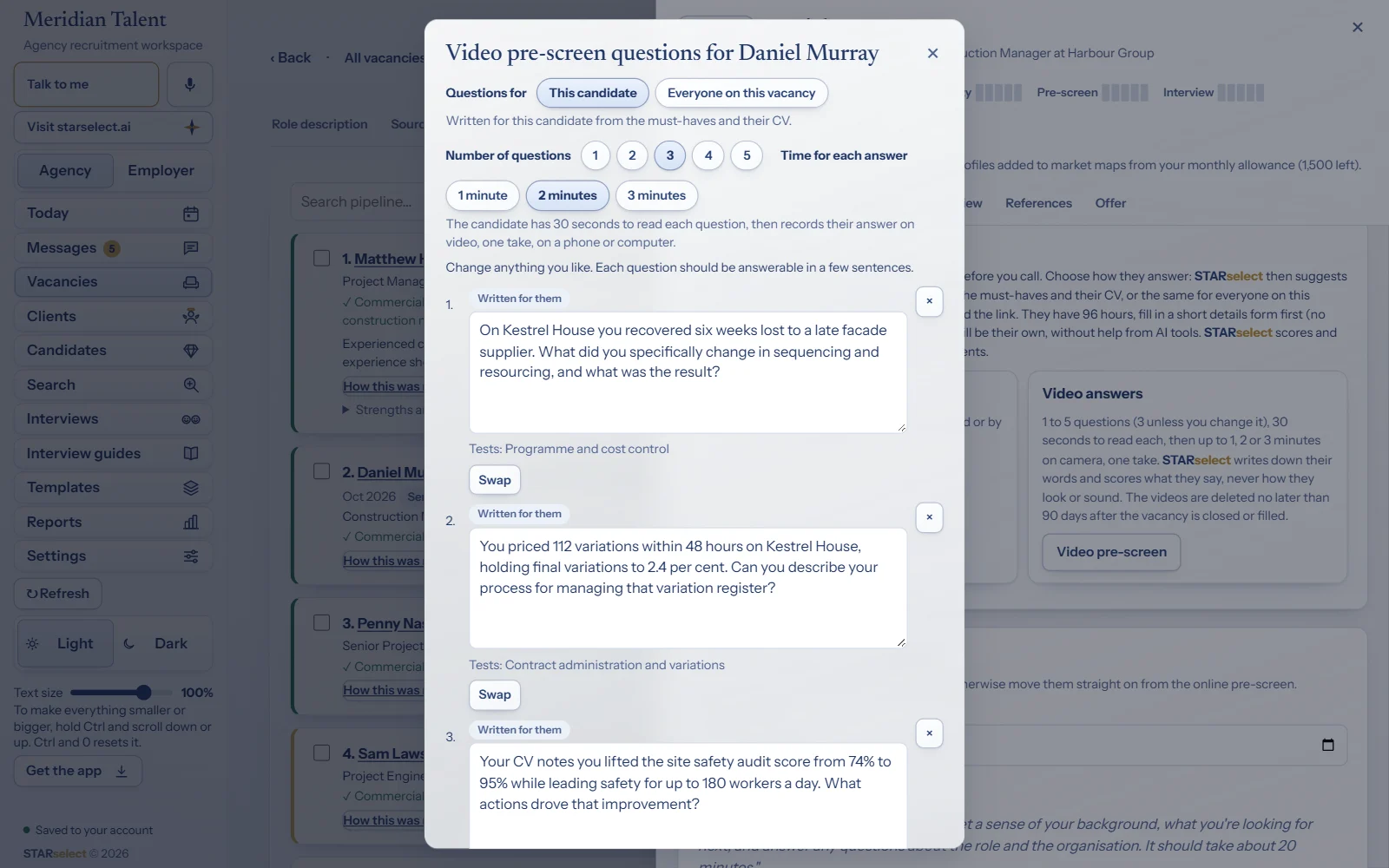
Task: Open Messages via the chat bubble icon
Action: coord(191,248)
